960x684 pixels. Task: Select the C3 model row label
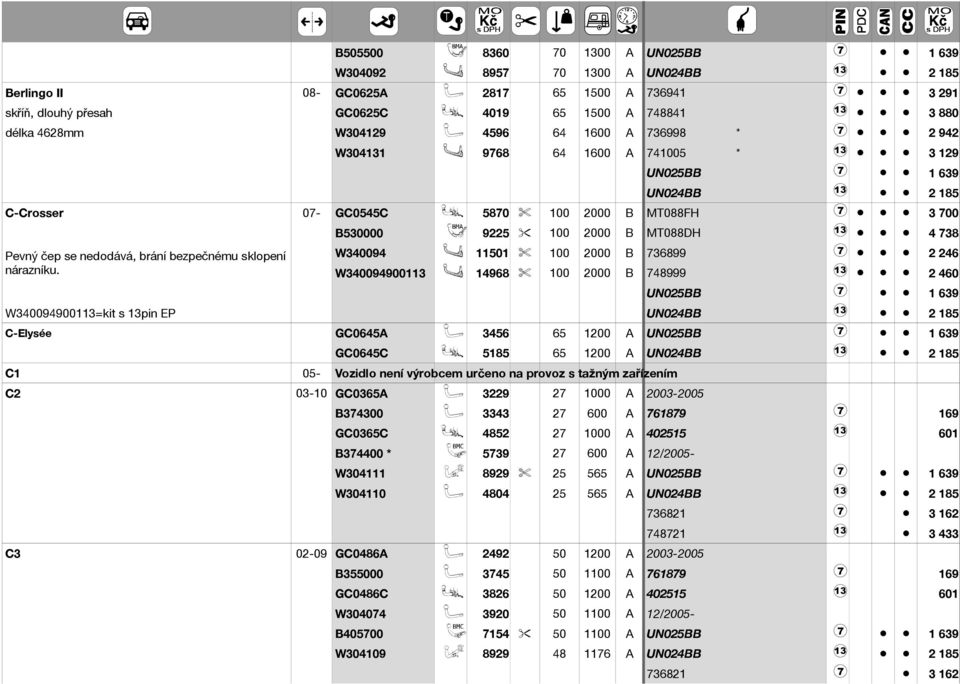click(12, 554)
